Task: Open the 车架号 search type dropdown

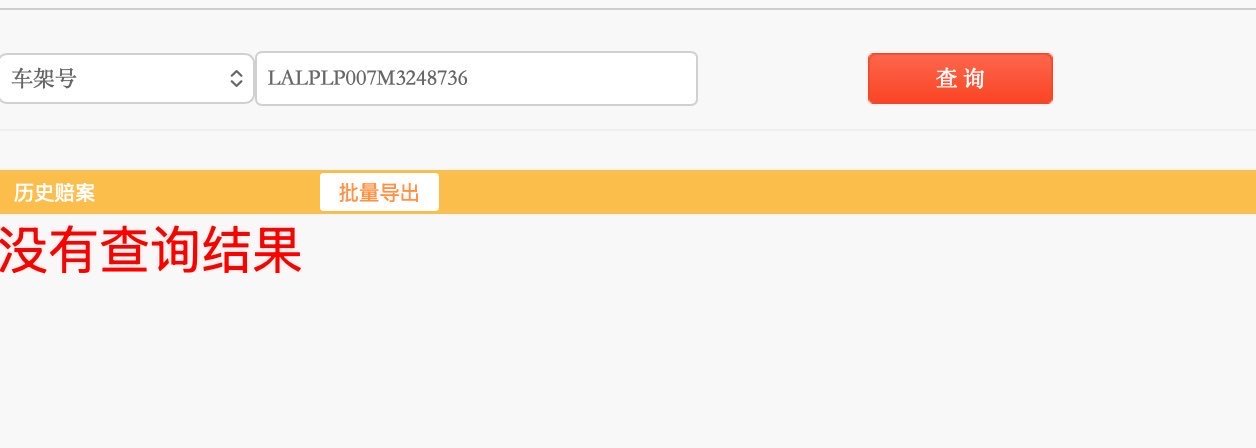Action: point(125,78)
